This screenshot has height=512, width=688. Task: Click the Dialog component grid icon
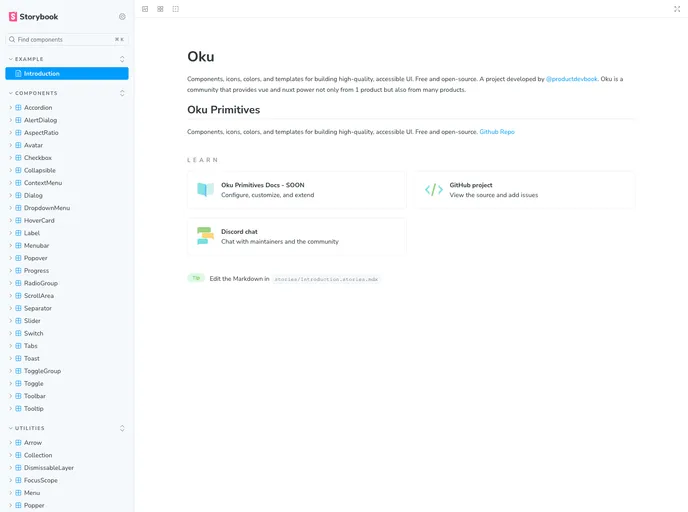pyautogui.click(x=18, y=196)
